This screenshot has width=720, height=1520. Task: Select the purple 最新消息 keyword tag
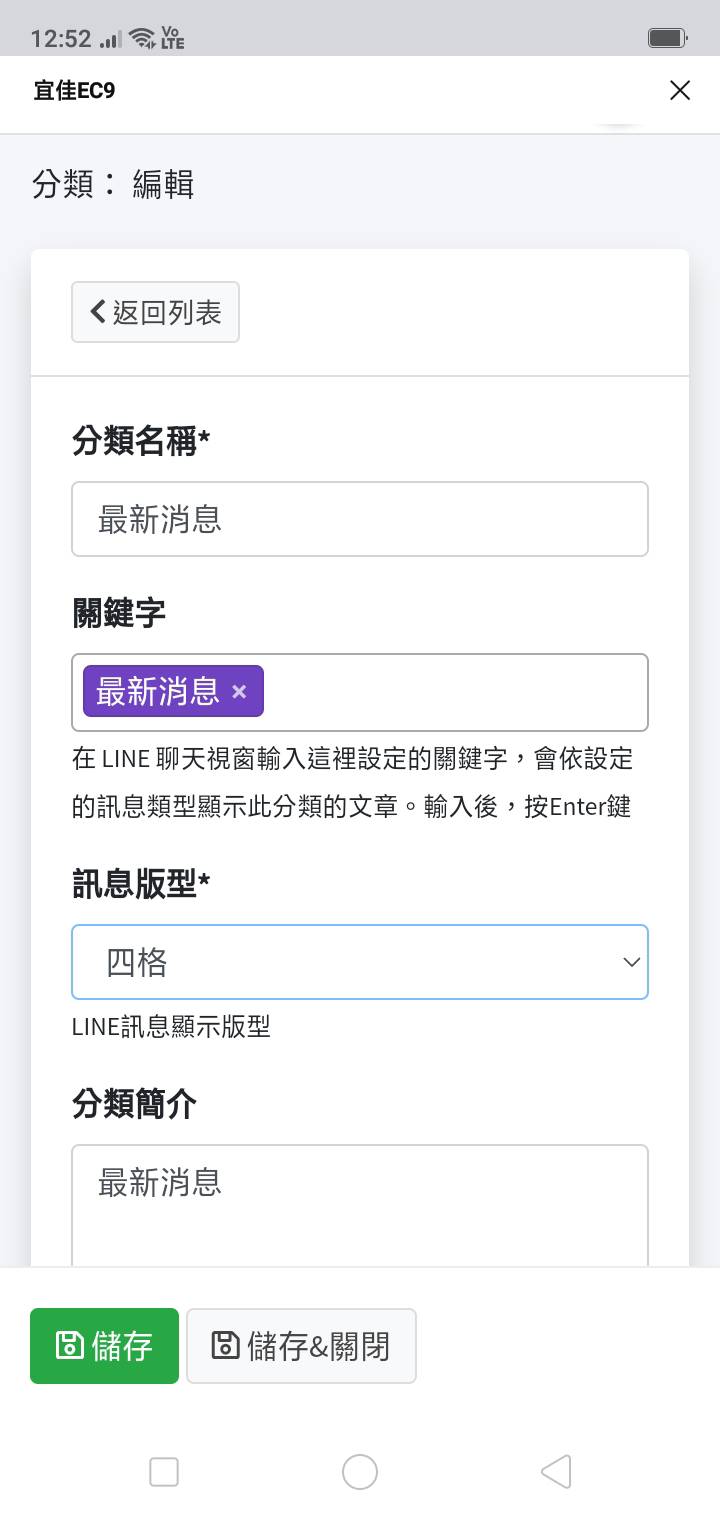pyautogui.click(x=157, y=691)
